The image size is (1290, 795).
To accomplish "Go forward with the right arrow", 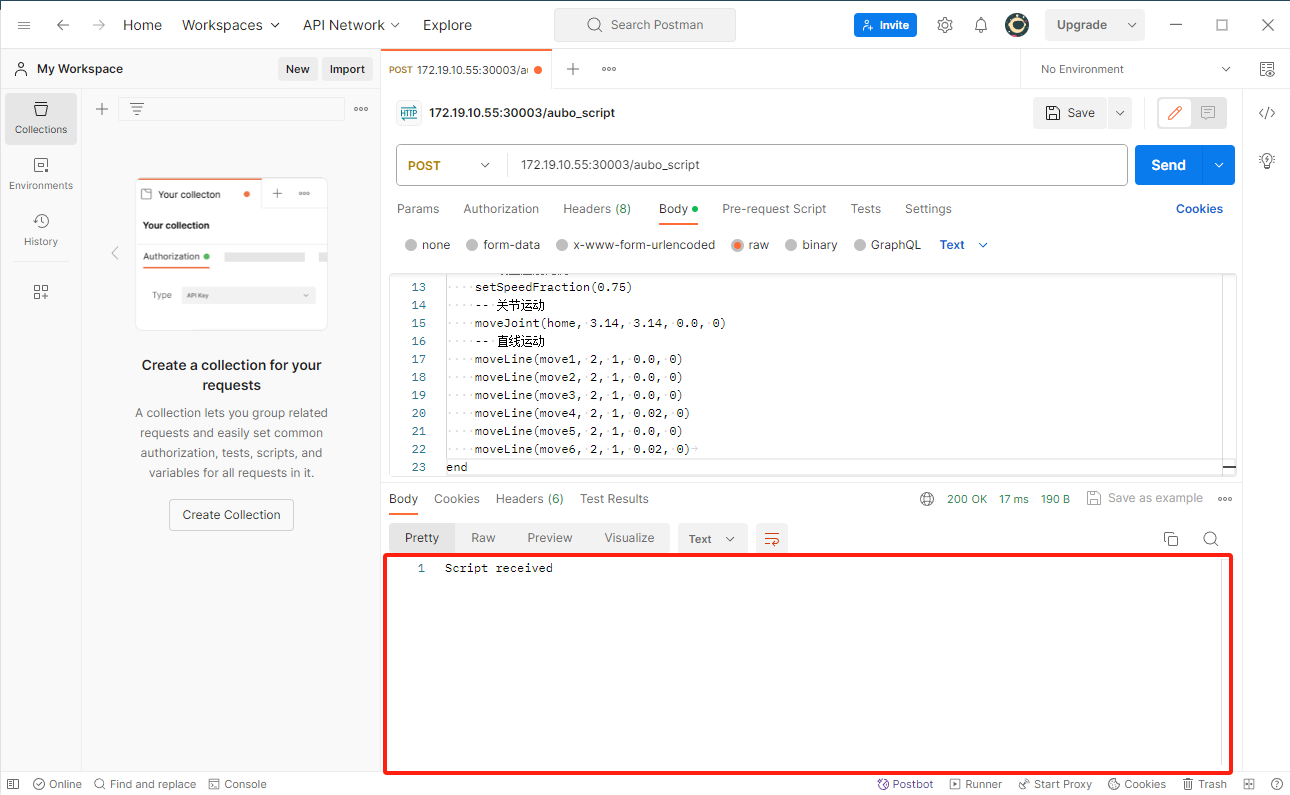I will [98, 25].
